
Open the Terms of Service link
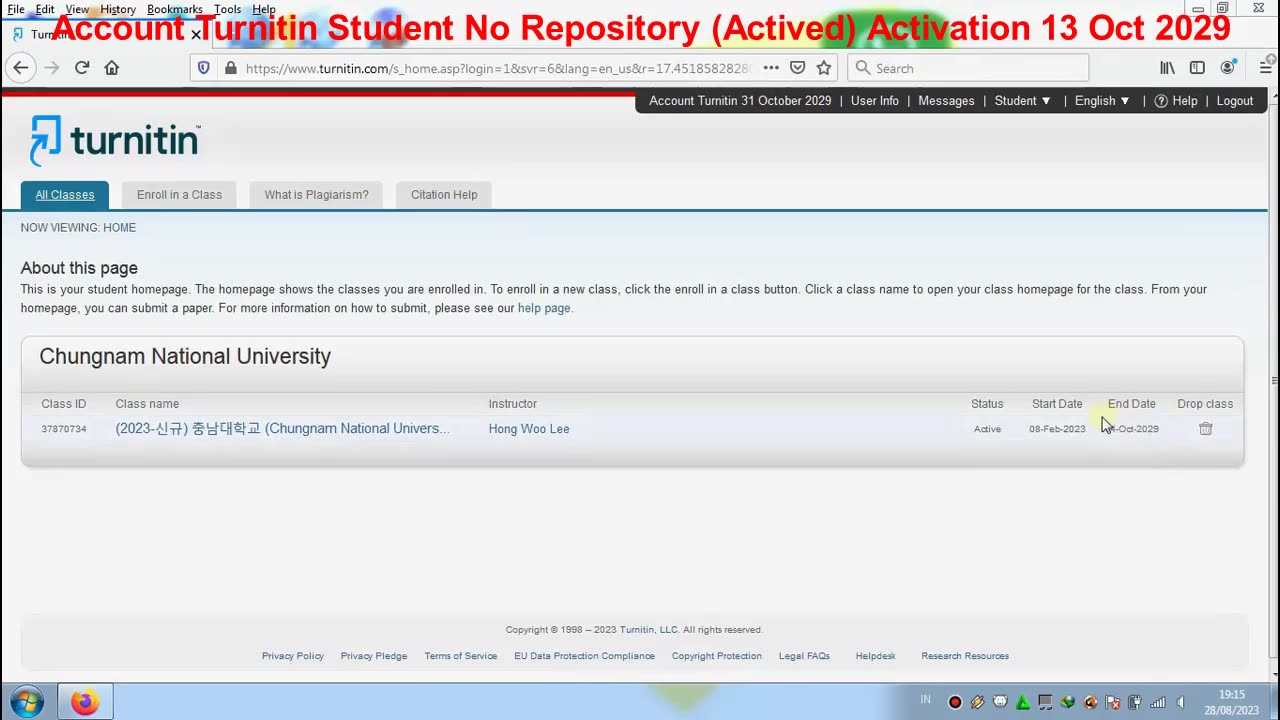[x=460, y=656]
